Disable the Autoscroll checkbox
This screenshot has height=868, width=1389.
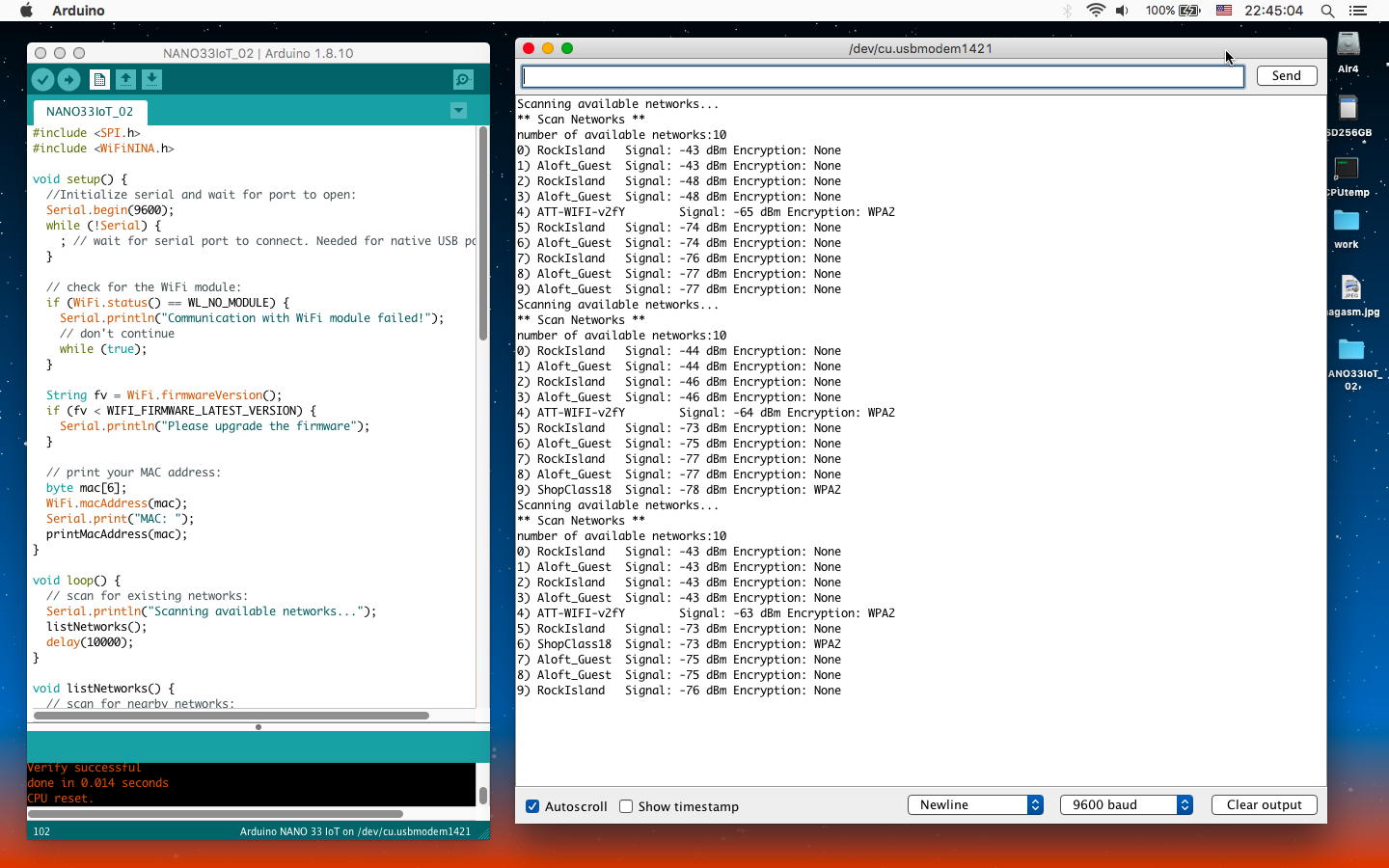pyautogui.click(x=532, y=806)
